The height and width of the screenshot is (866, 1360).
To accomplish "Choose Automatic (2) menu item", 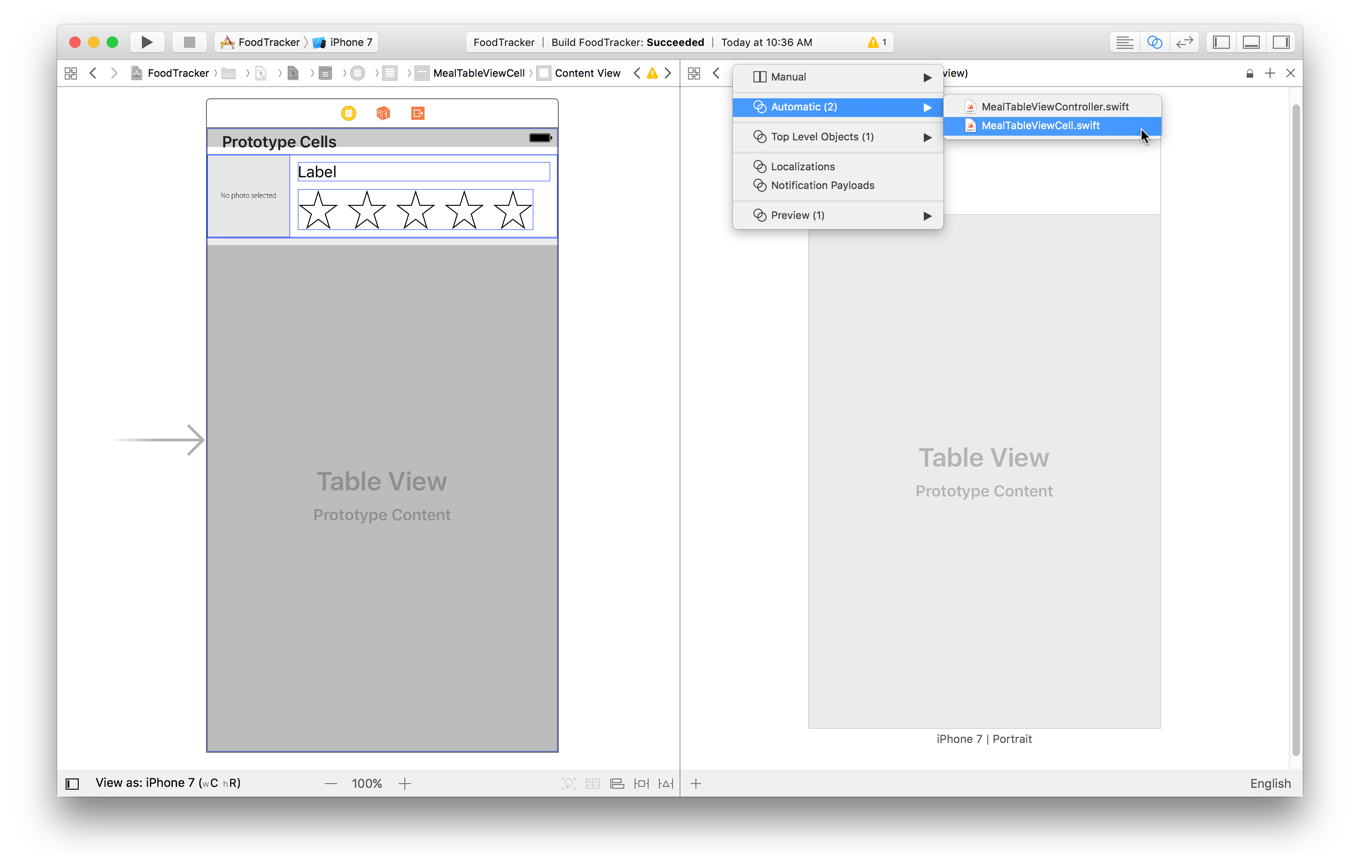I will (x=838, y=107).
